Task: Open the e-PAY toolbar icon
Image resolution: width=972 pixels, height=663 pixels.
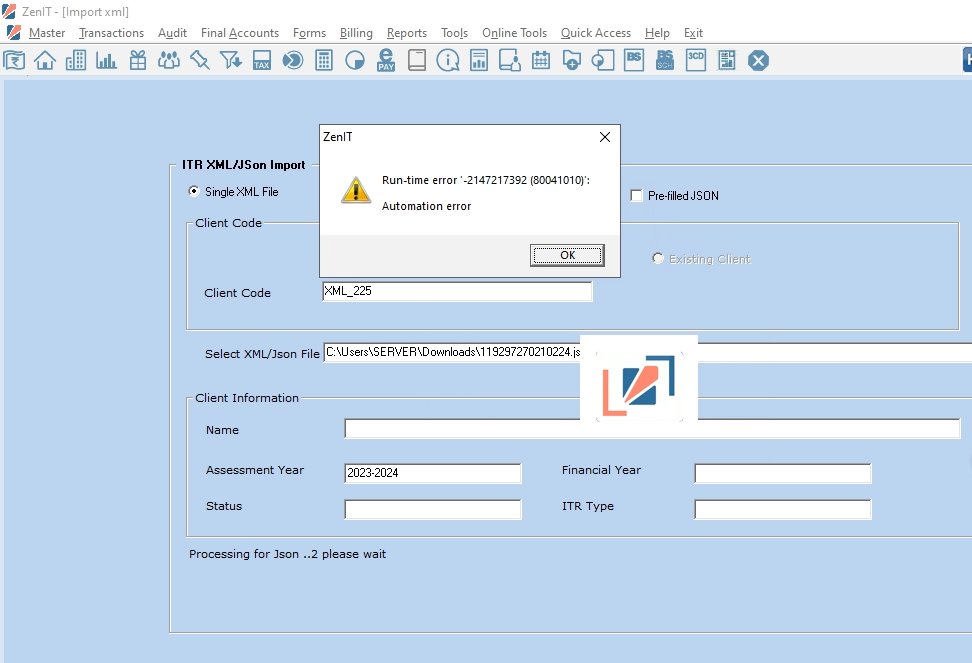Action: (386, 60)
